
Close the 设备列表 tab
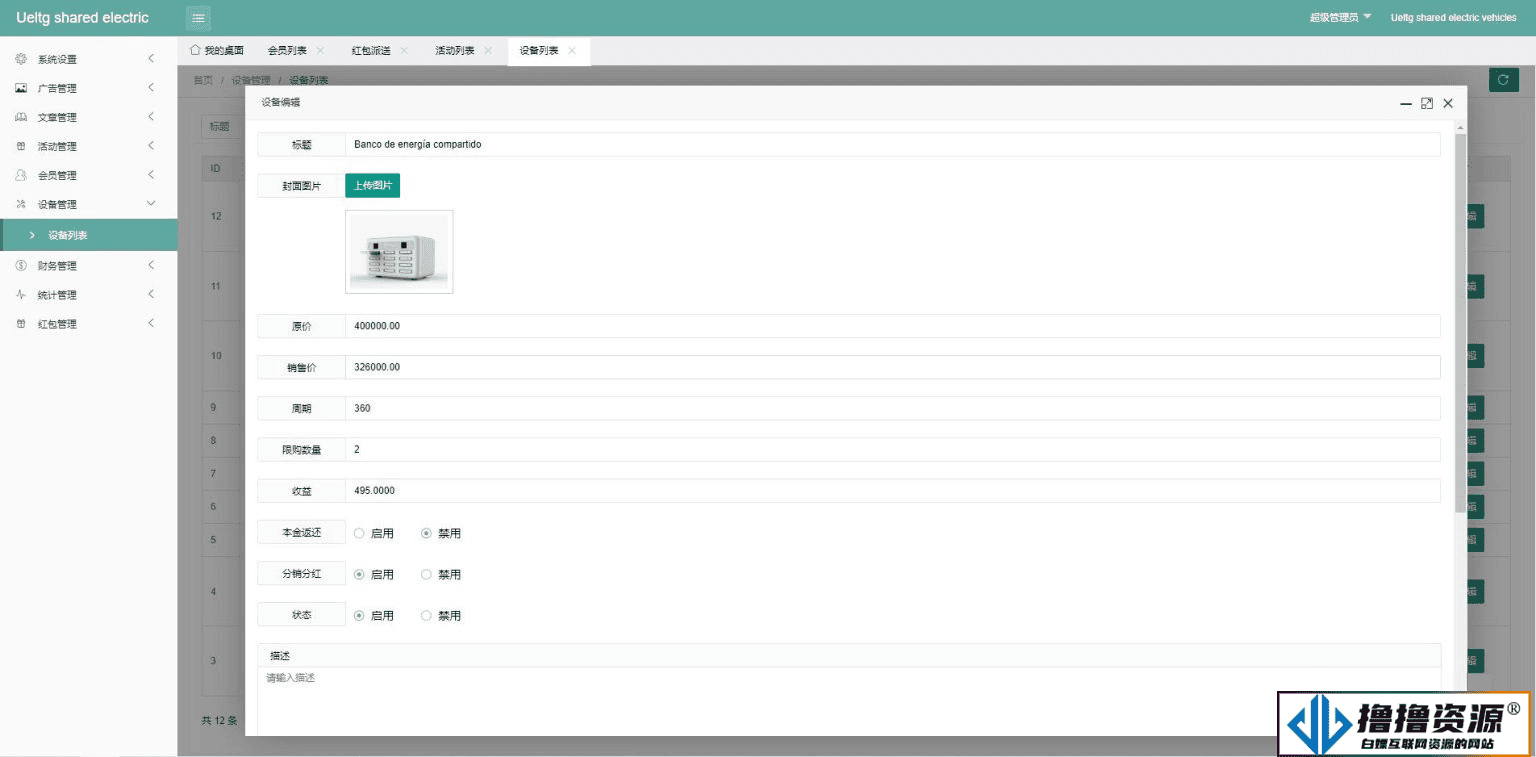[572, 50]
